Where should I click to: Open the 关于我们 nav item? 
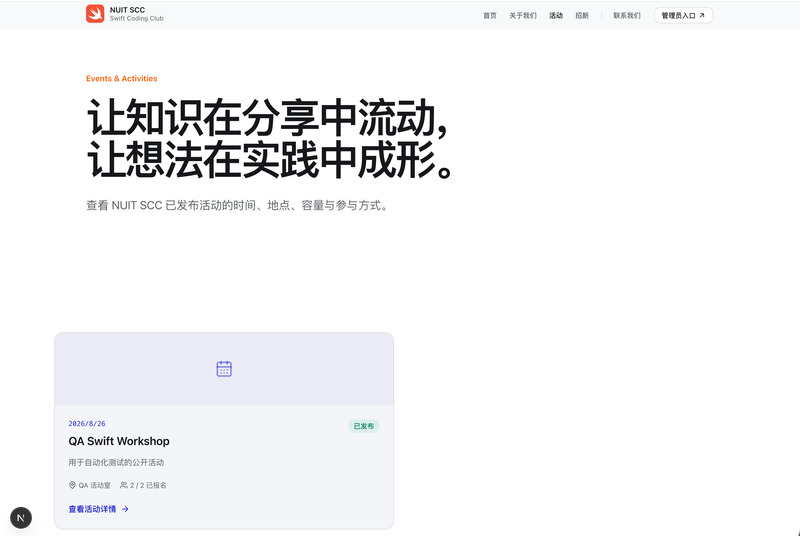coord(523,16)
